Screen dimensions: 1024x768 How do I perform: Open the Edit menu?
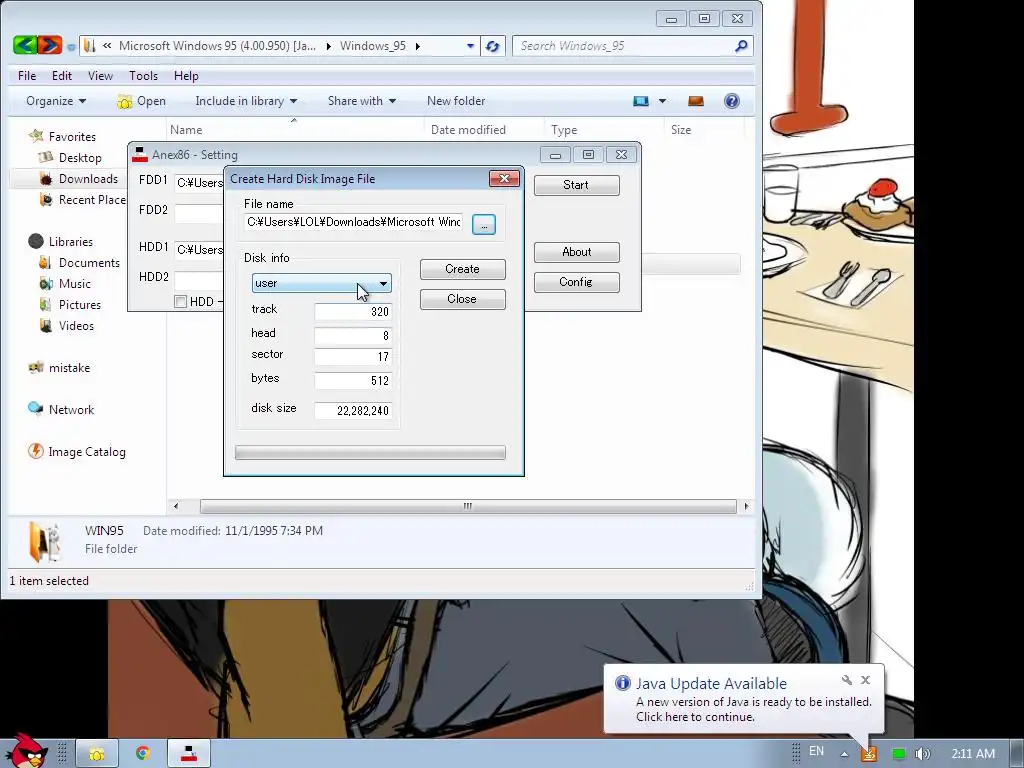tap(62, 76)
